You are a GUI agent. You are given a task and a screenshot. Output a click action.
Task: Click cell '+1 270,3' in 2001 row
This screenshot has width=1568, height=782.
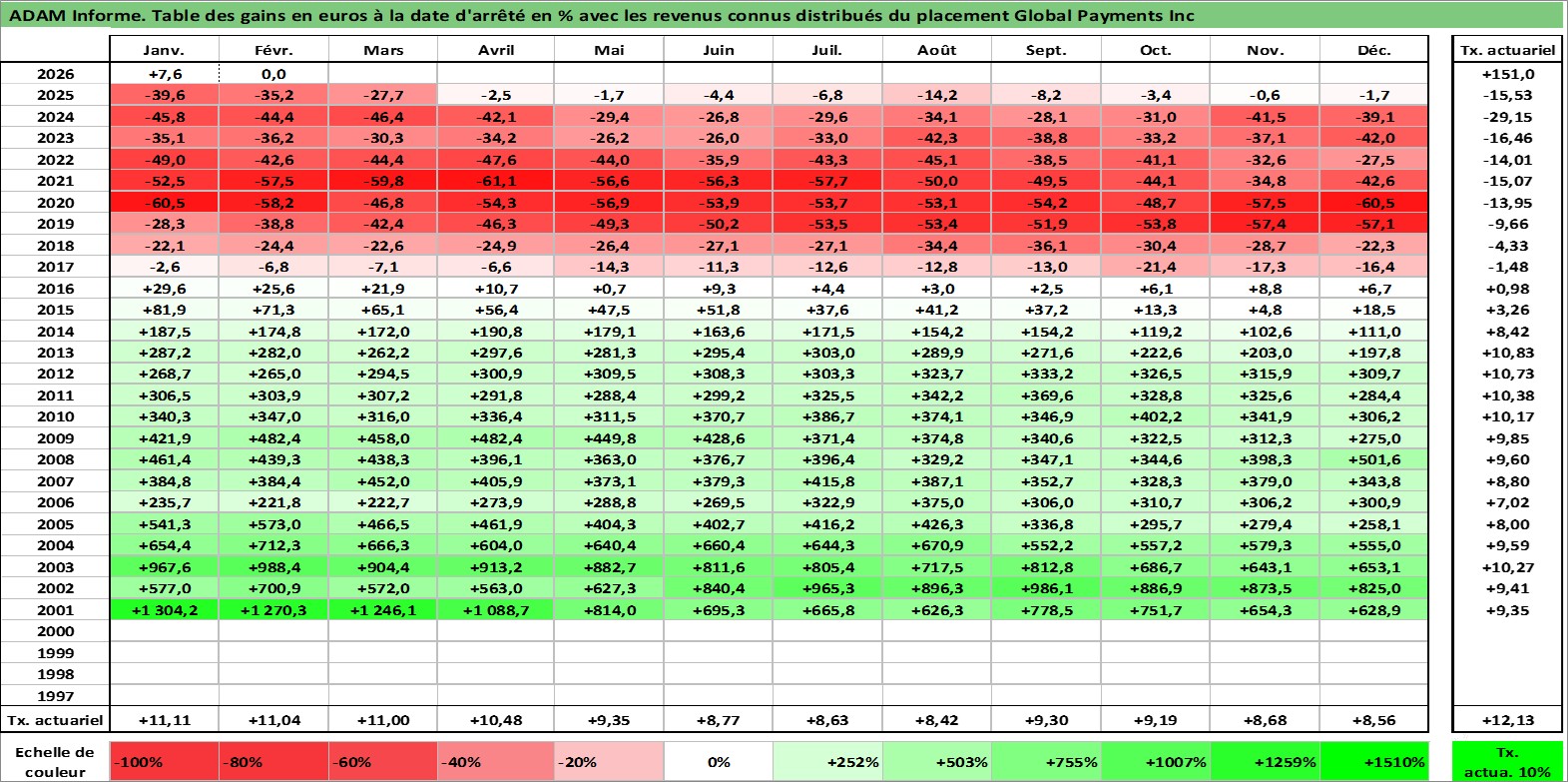pos(273,609)
